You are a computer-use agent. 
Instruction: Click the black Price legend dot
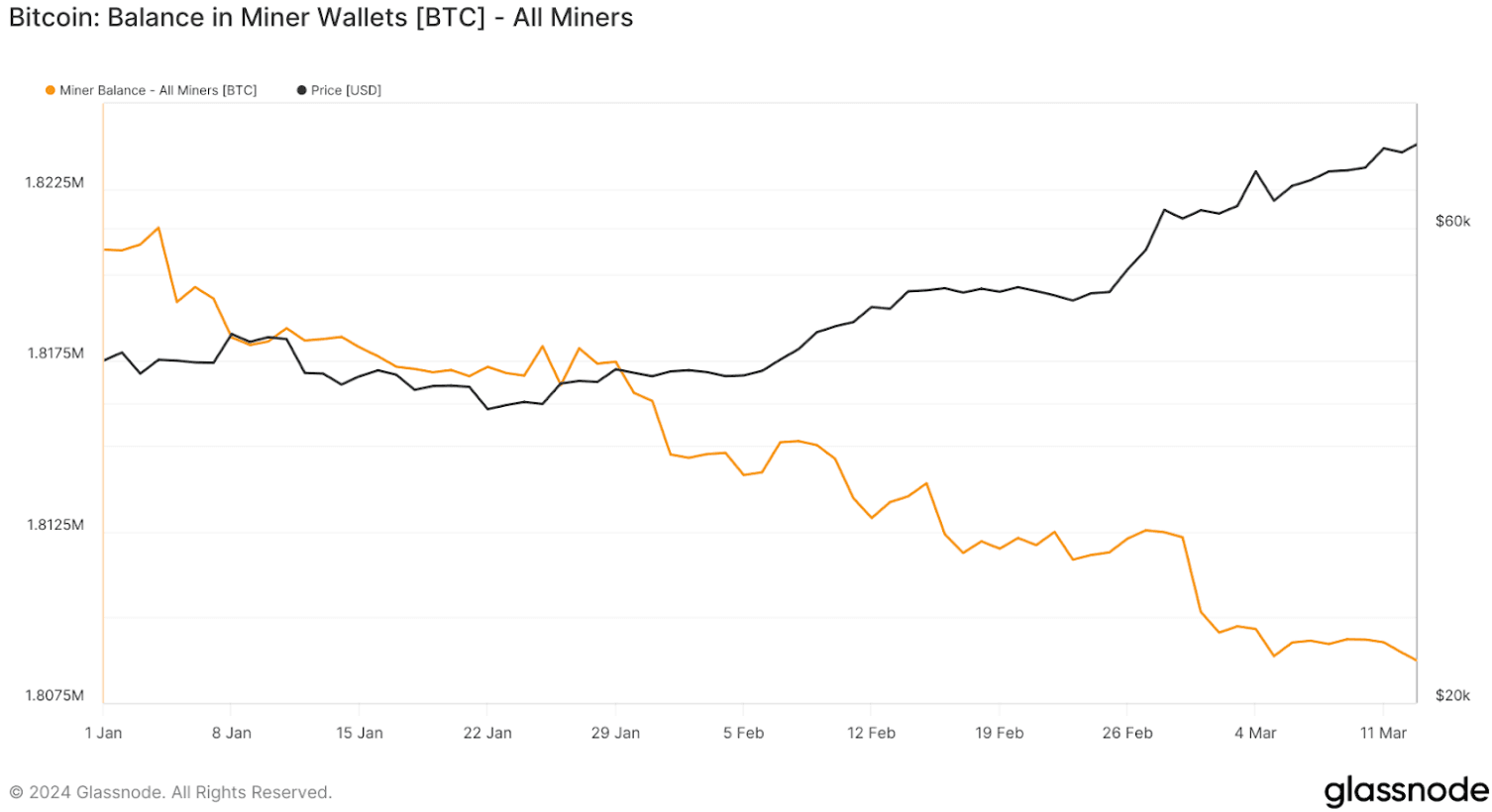[x=302, y=90]
